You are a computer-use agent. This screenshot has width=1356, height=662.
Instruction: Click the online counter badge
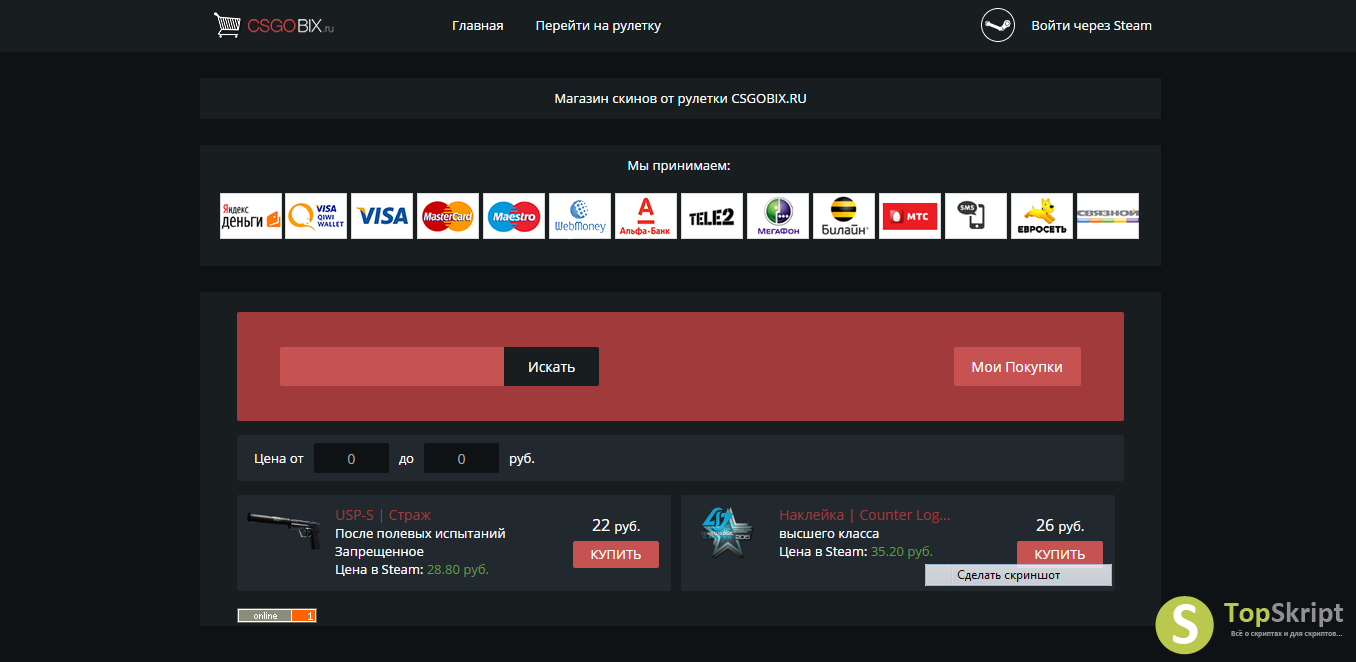tap(277, 616)
